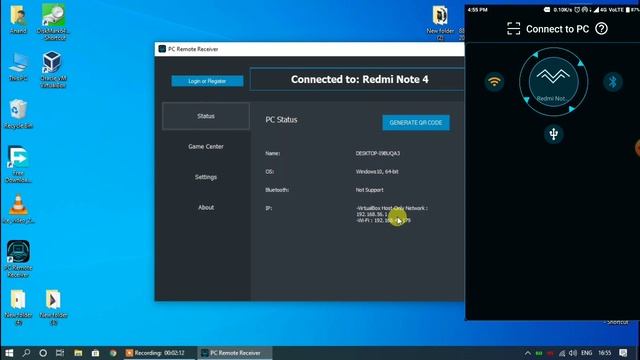Select the Anand user folder on desktop
The width and height of the screenshot is (640, 360).
pos(18,20)
